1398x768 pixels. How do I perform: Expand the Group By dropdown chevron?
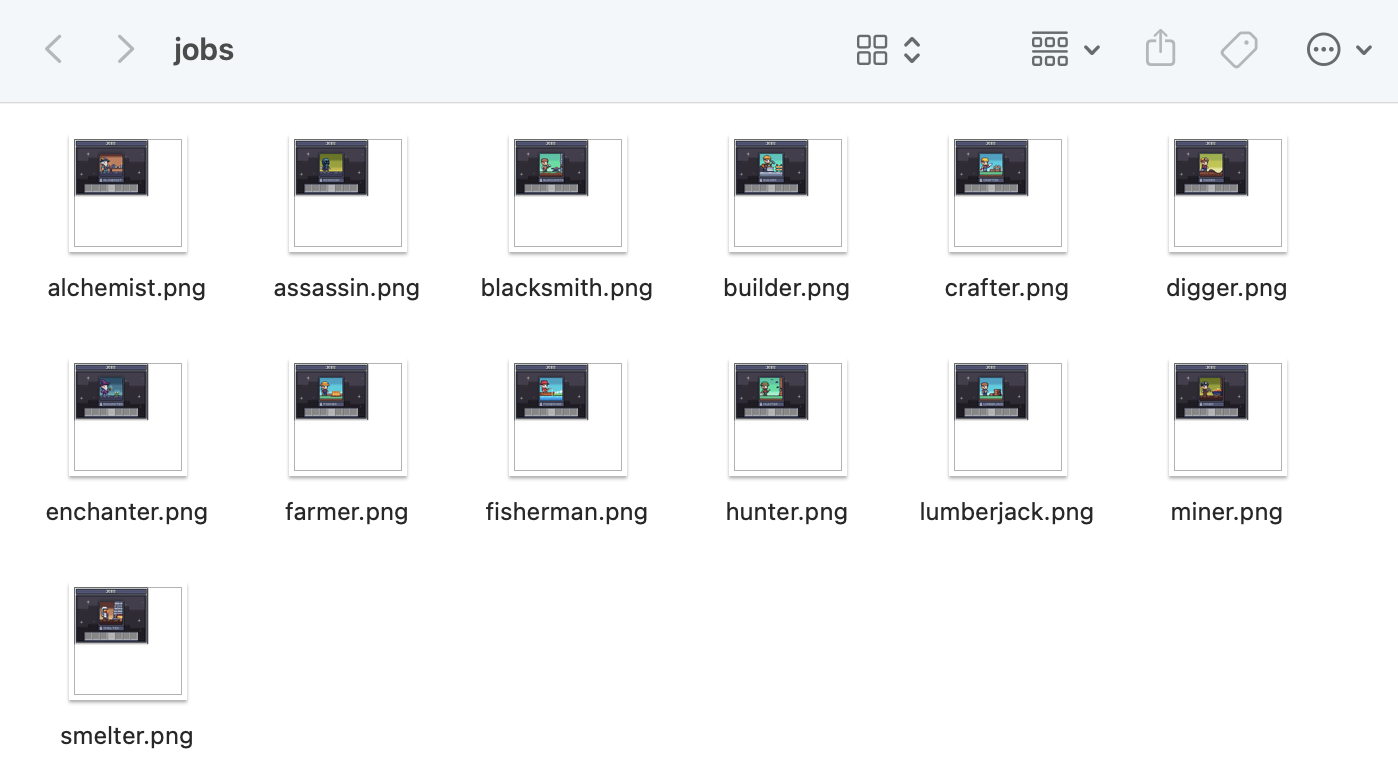(1092, 50)
